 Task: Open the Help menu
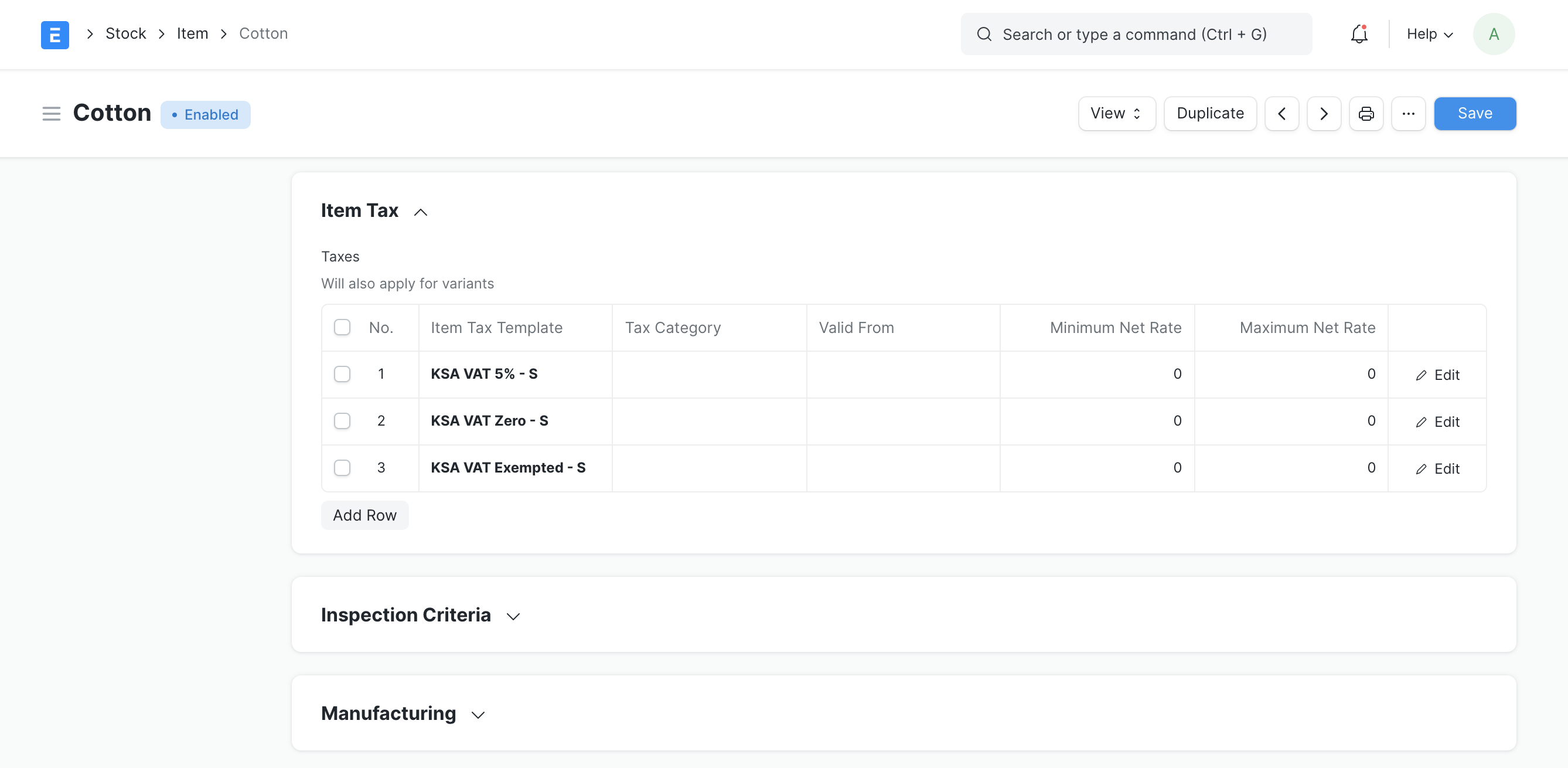pyautogui.click(x=1429, y=34)
